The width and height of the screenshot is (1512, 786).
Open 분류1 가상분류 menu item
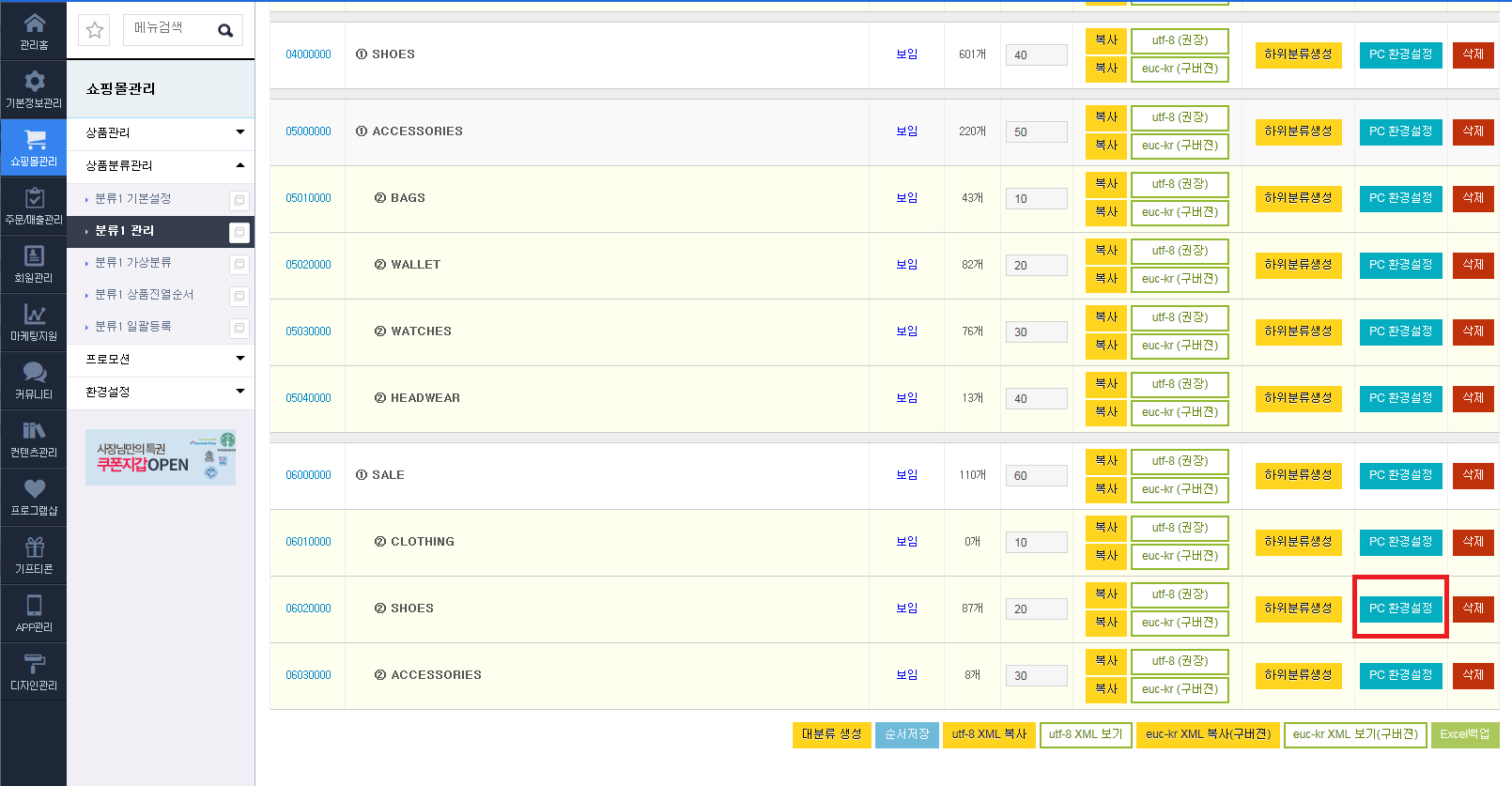coord(133,262)
